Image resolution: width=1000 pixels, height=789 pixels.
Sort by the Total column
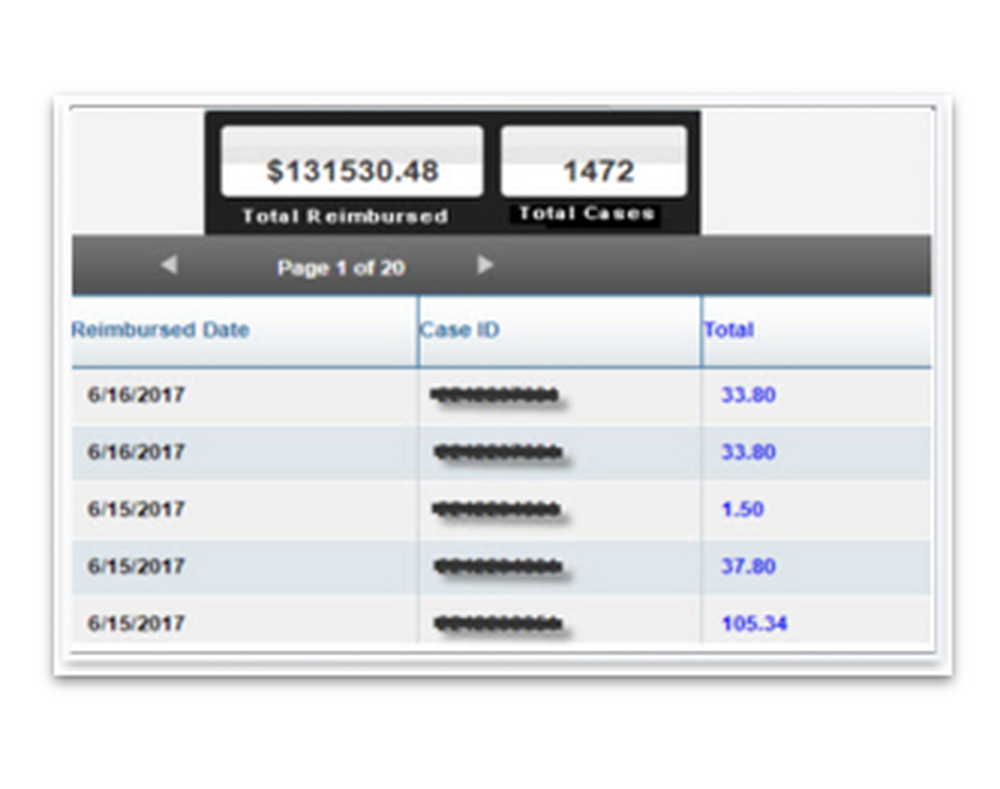click(x=728, y=330)
